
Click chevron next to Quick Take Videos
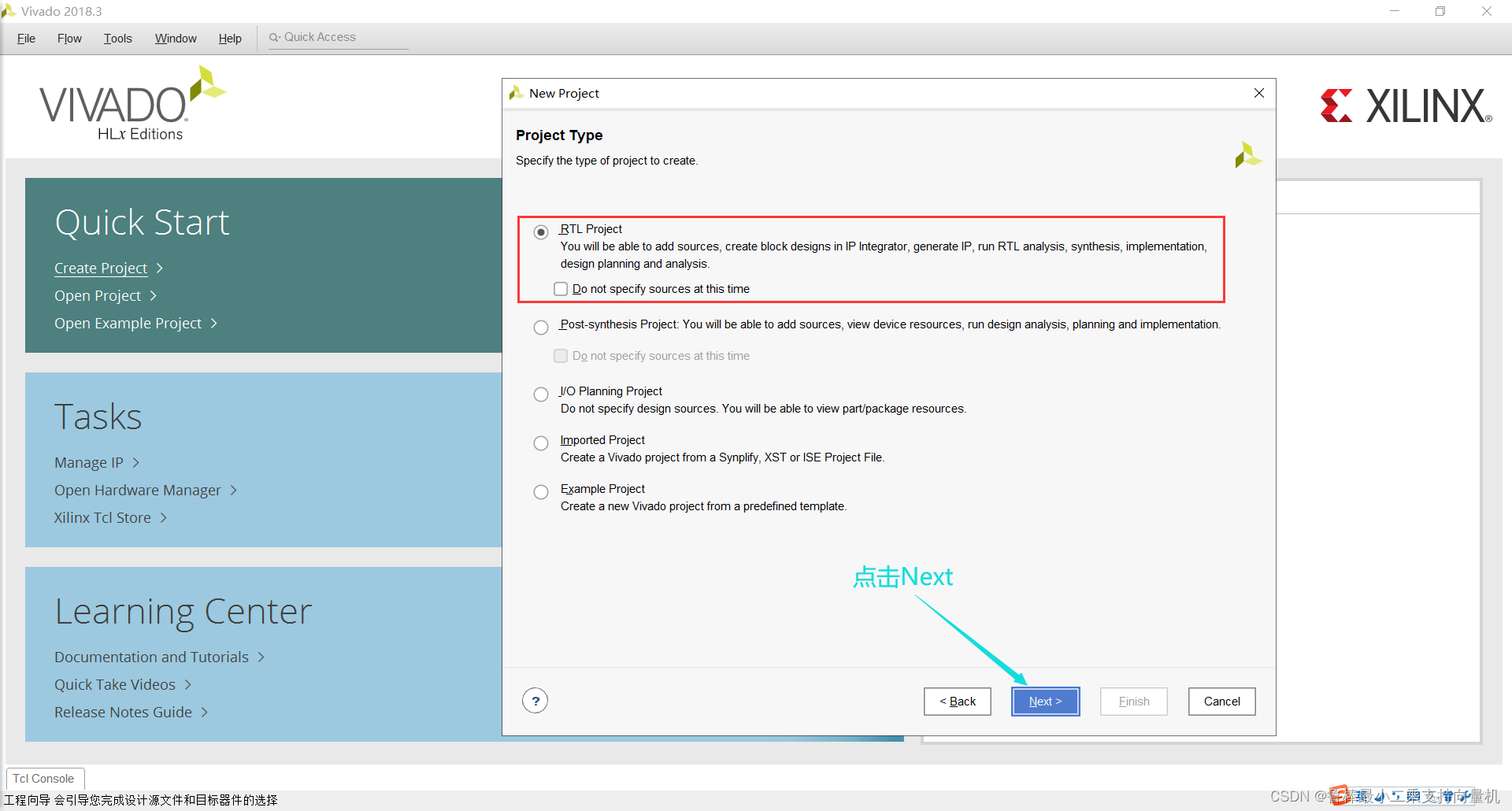(x=188, y=685)
